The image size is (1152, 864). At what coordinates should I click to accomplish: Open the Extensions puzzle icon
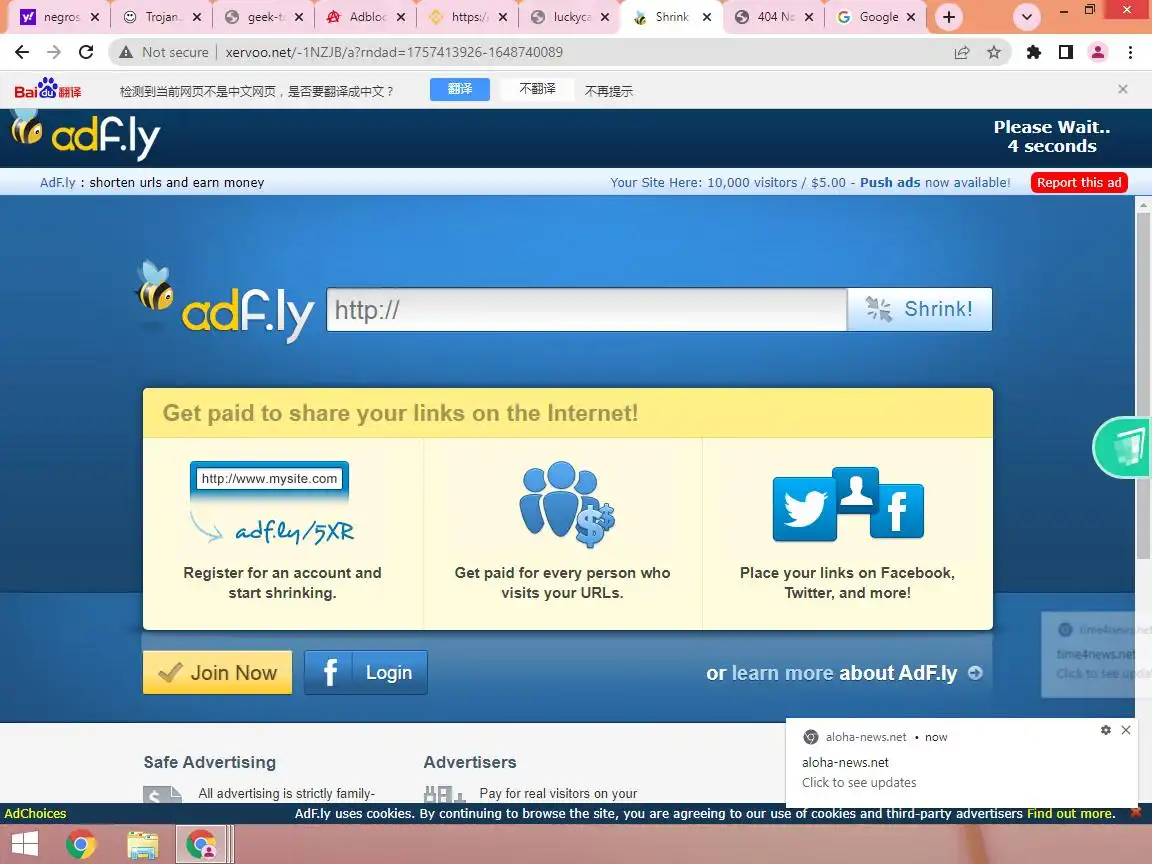tap(1034, 52)
